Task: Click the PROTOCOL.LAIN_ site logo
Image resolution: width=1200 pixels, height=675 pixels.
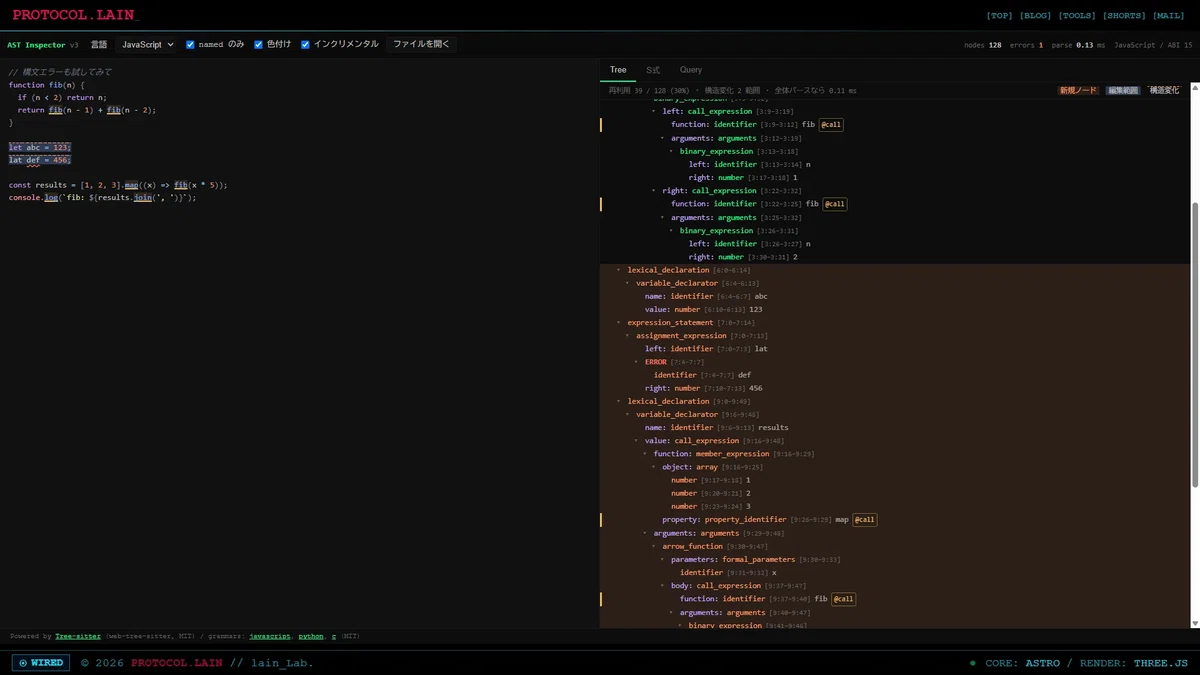Action: tap(76, 16)
